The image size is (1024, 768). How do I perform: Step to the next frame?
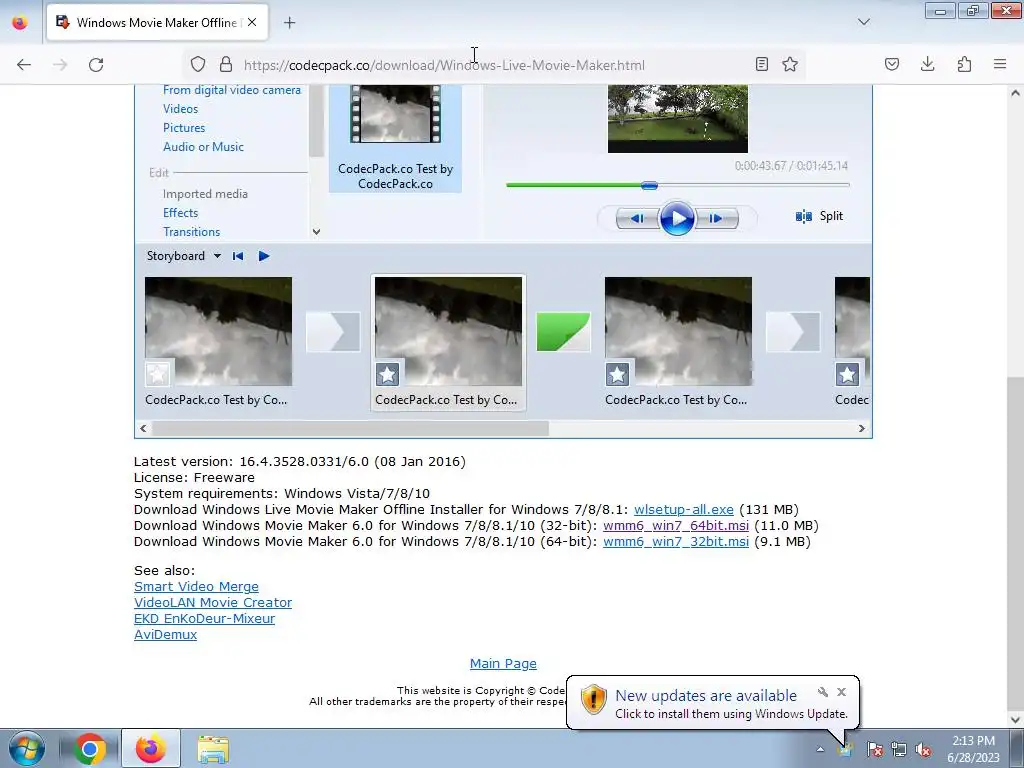[716, 218]
